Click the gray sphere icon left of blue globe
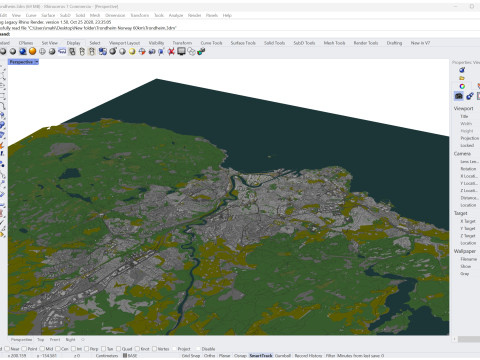The height and width of the screenshot is (360, 480). 13,51
